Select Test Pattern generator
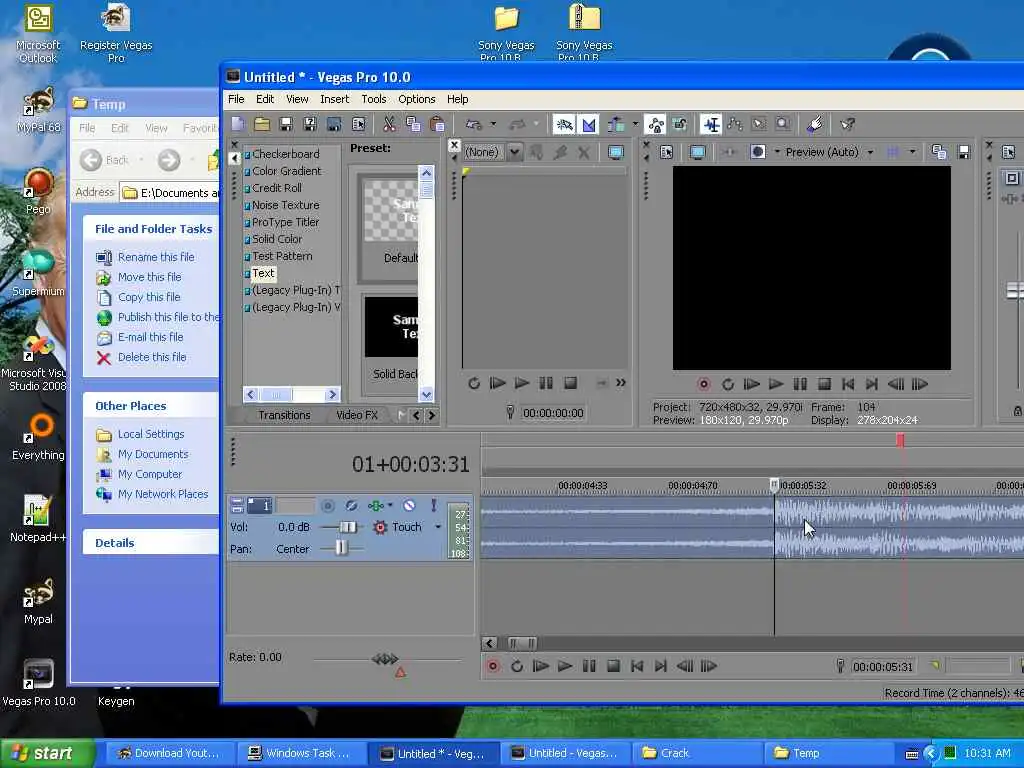This screenshot has height=768, width=1024. (x=282, y=256)
